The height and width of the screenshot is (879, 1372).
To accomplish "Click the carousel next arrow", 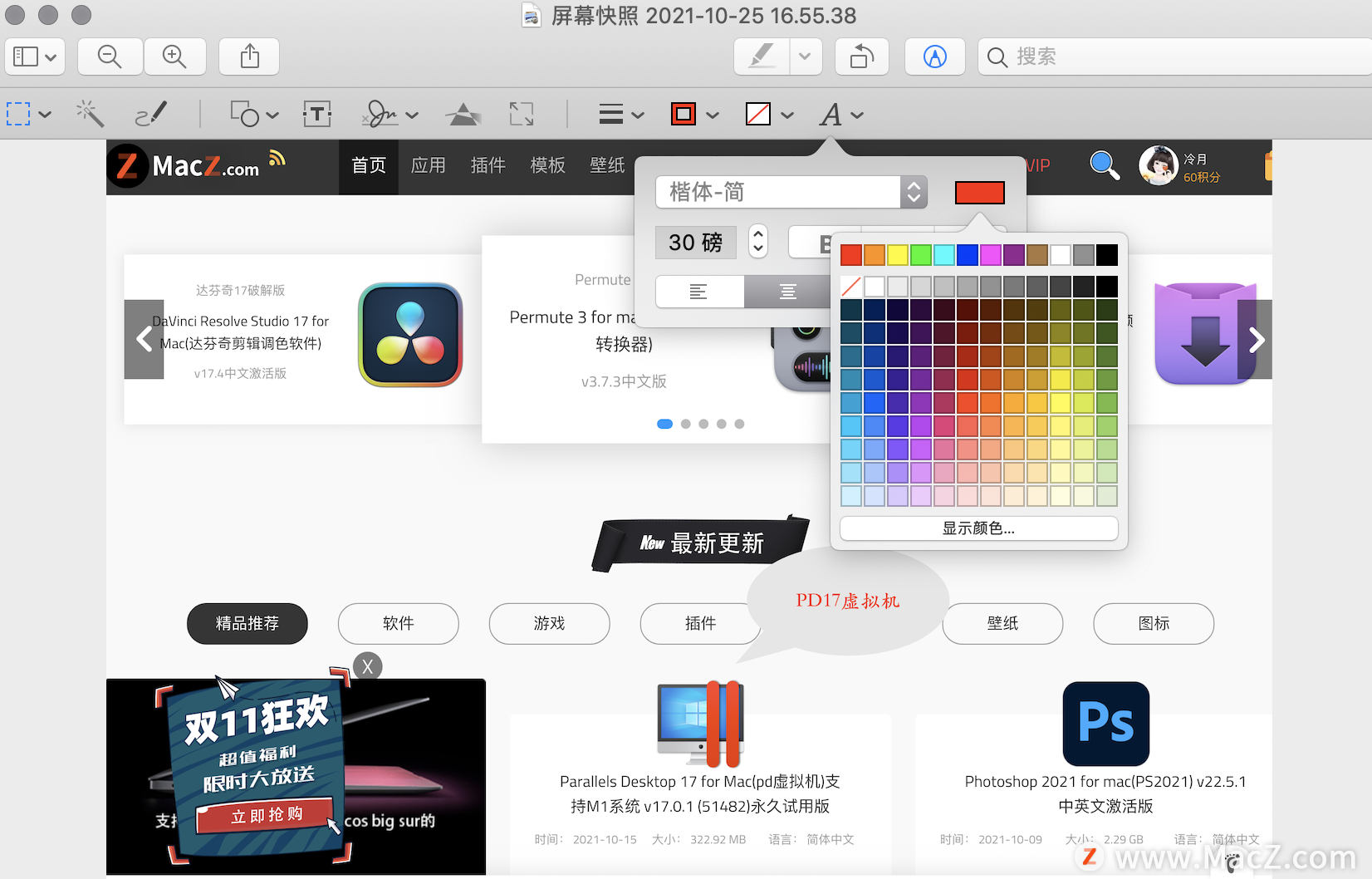I will tap(1256, 339).
